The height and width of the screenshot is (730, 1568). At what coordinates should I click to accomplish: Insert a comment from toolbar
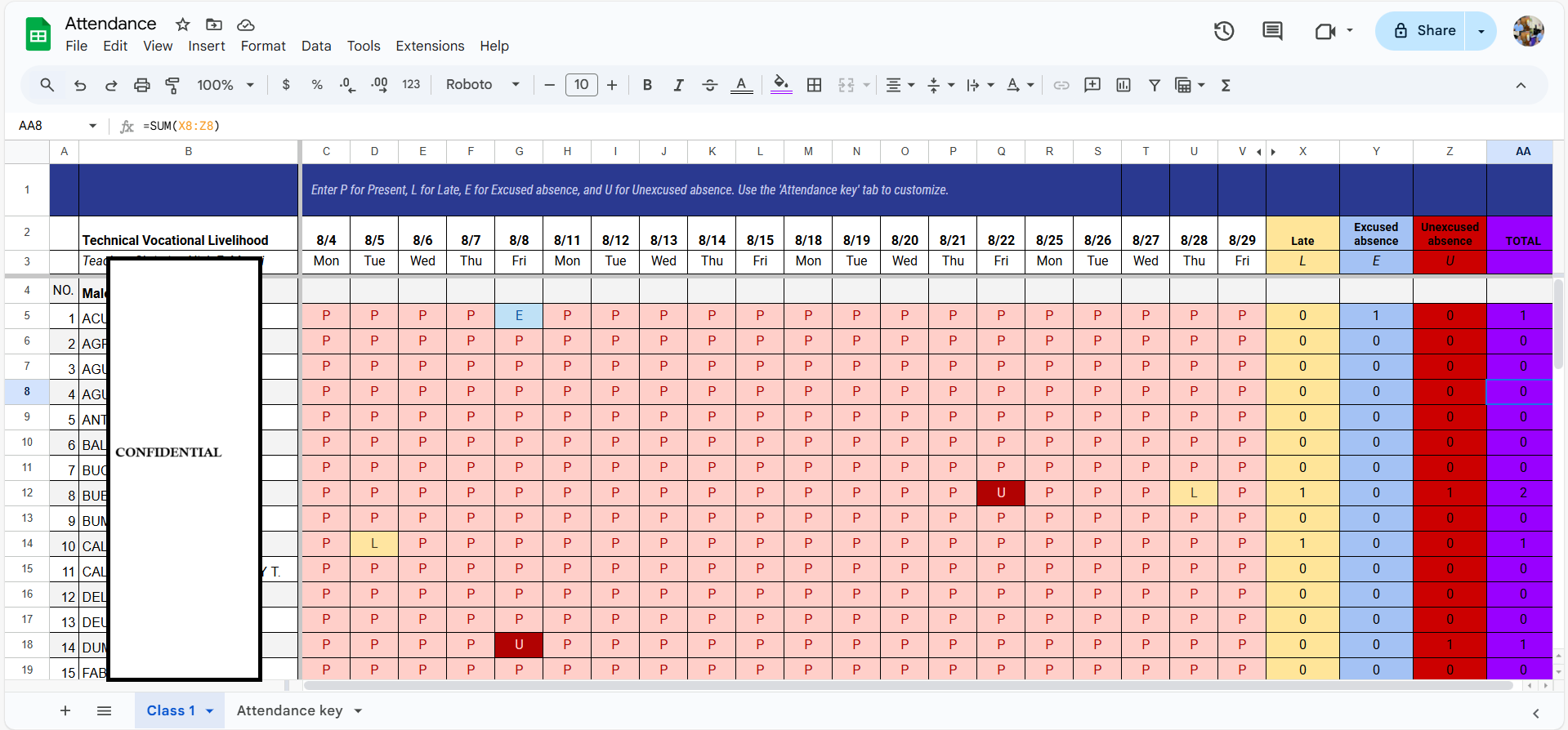tap(1092, 85)
